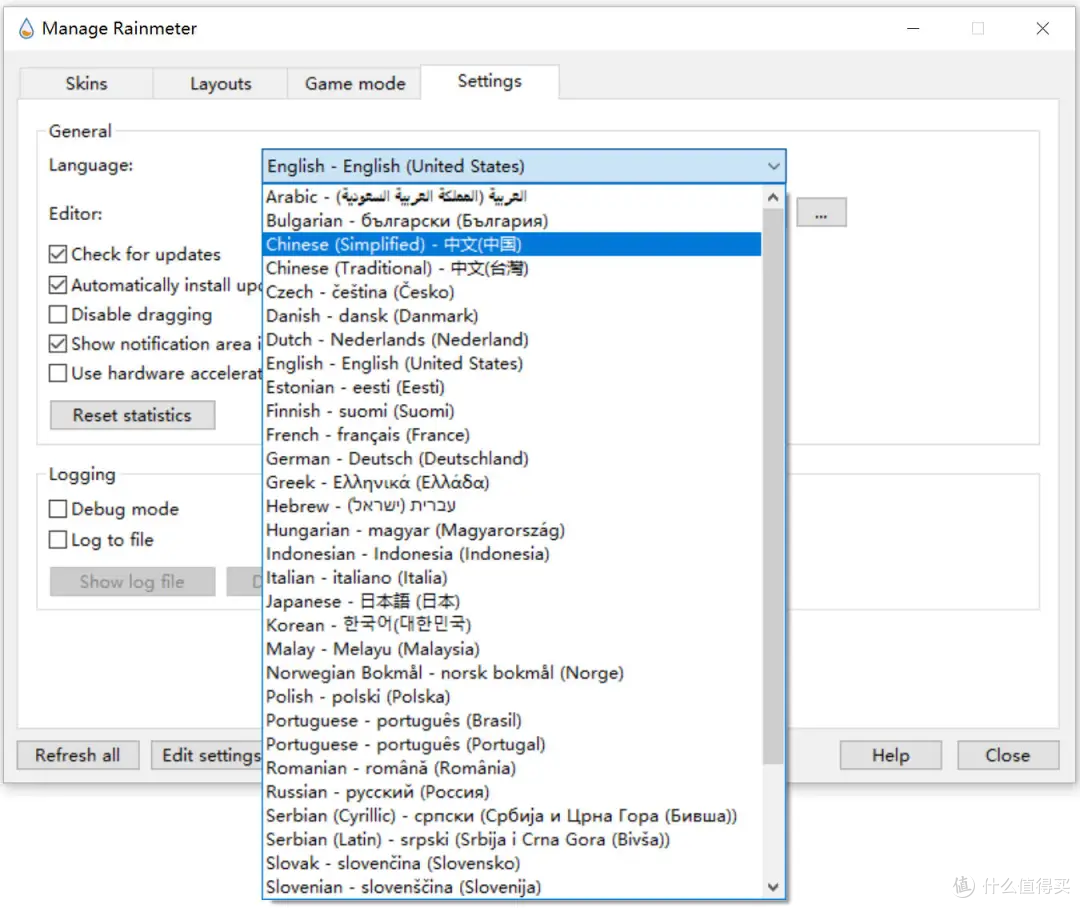Select Japanese language option
Image resolution: width=1080 pixels, height=908 pixels.
tap(512, 601)
